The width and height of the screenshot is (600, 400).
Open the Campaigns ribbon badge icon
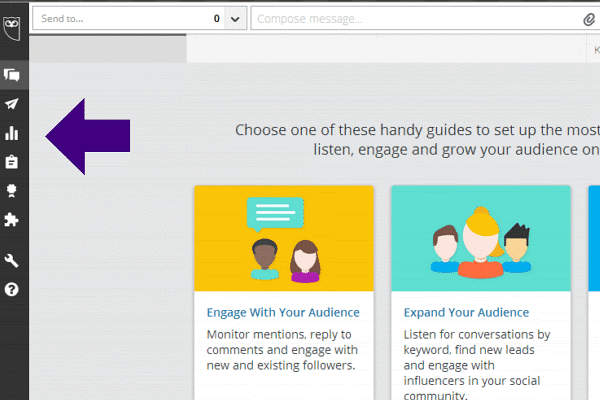click(11, 191)
